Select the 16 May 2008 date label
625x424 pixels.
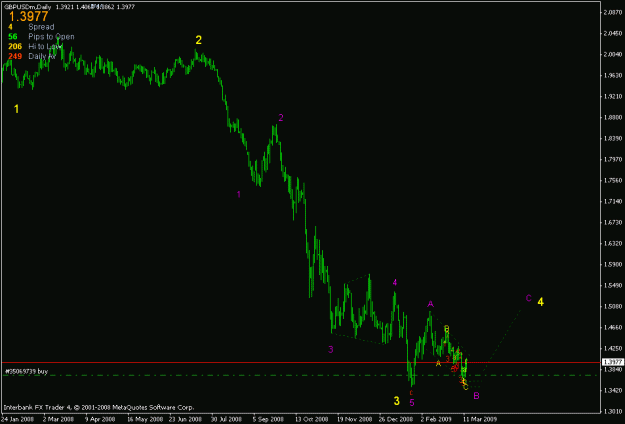tap(143, 420)
